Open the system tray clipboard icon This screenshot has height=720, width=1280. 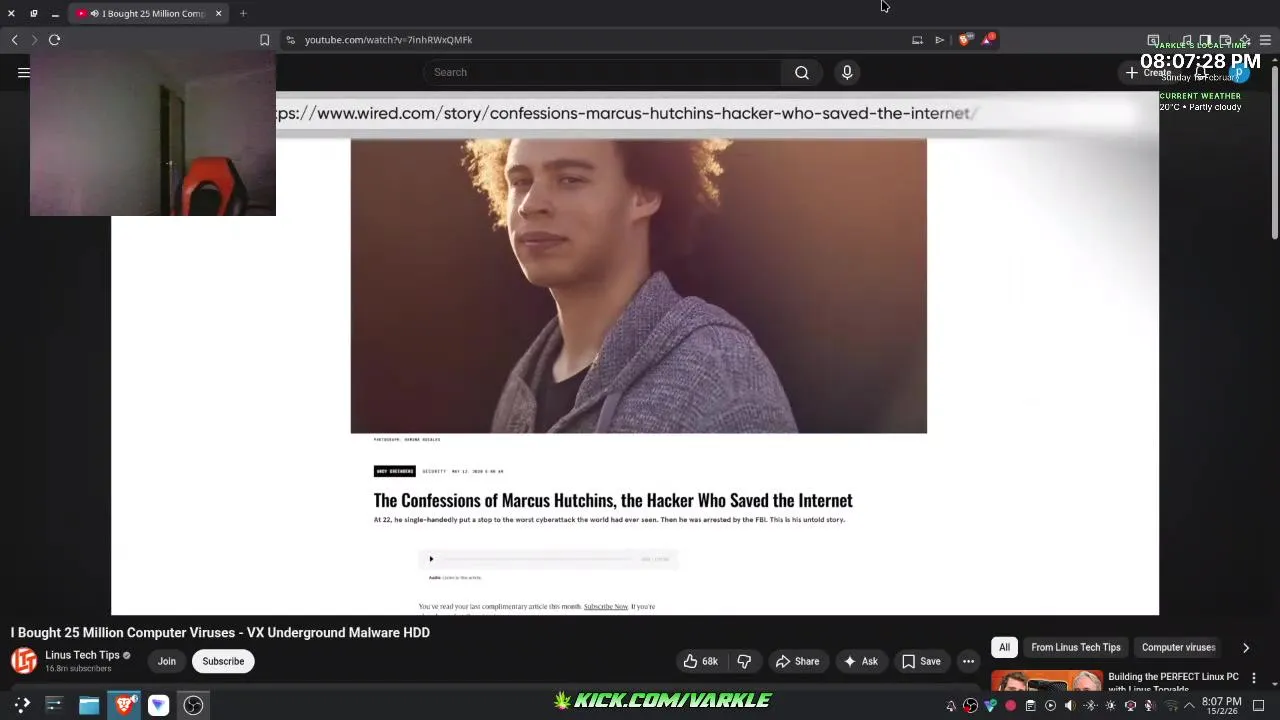point(1030,706)
